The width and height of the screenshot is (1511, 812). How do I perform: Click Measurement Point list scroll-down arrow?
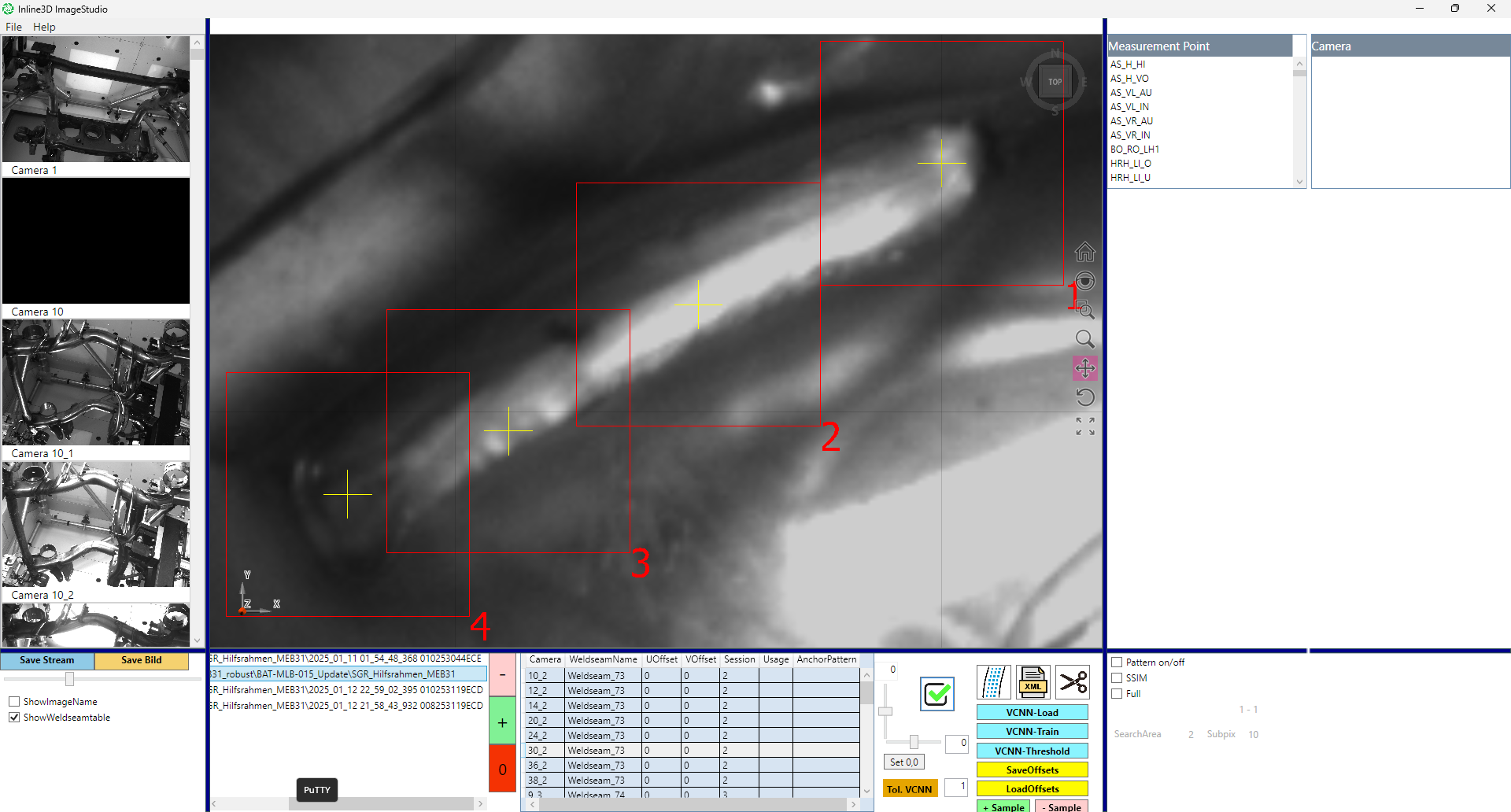tap(1299, 182)
